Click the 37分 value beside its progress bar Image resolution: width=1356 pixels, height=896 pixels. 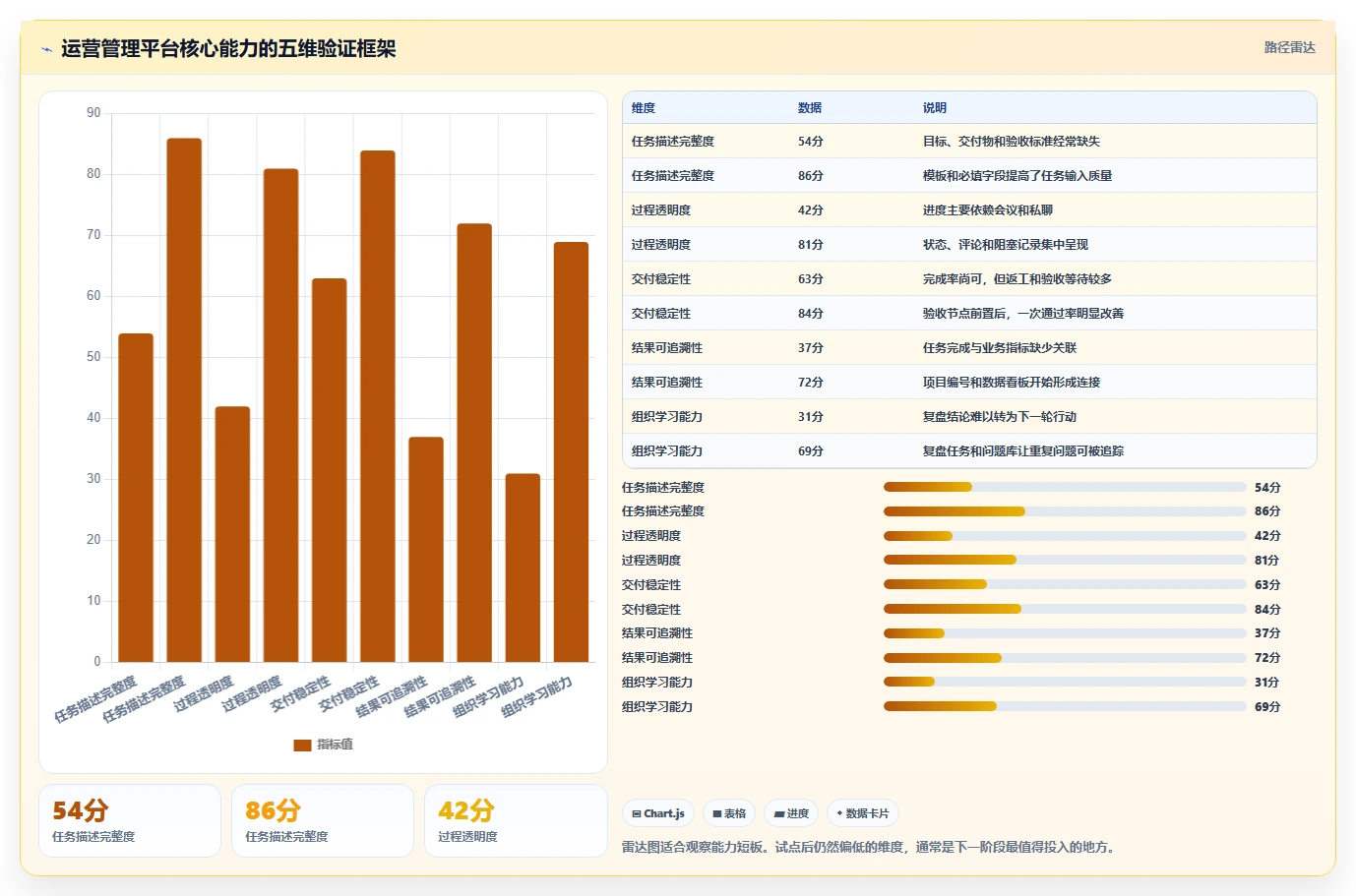tap(1267, 633)
